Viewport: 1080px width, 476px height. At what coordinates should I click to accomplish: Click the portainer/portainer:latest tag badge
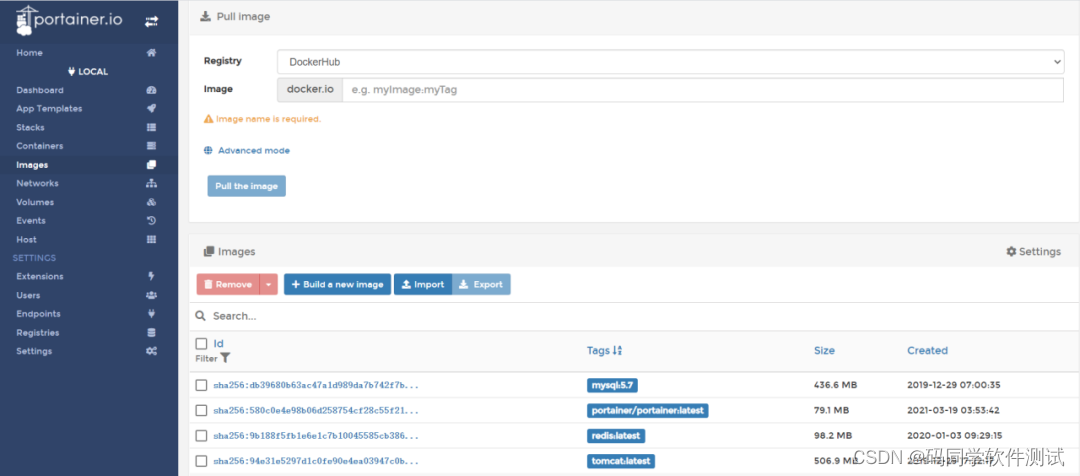647,411
